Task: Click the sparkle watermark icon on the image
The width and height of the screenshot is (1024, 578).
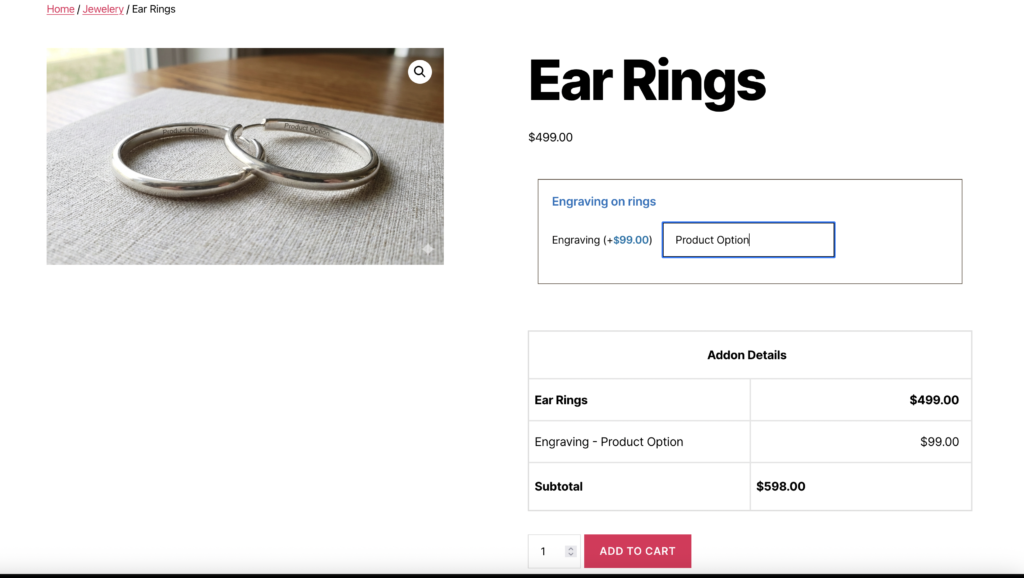Action: [x=427, y=249]
